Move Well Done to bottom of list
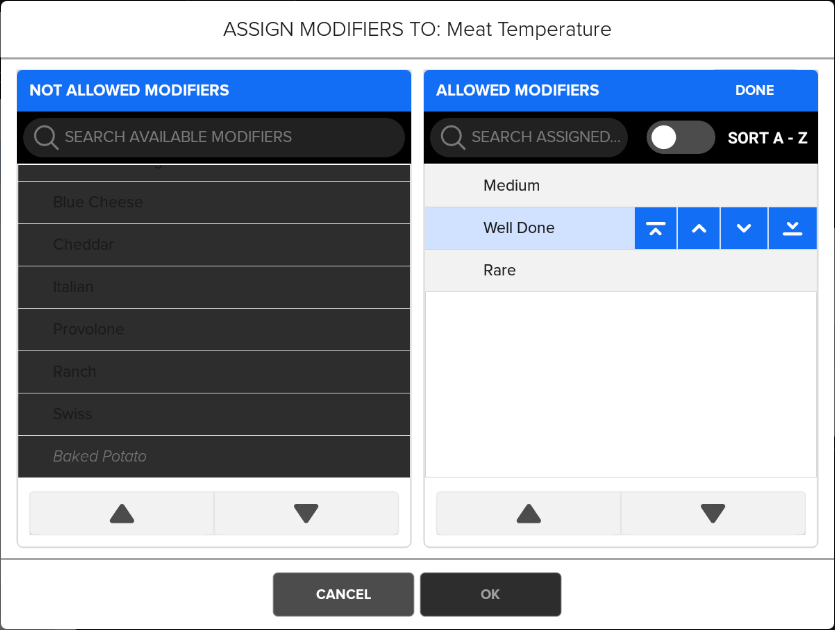This screenshot has width=835, height=630. coord(792,228)
